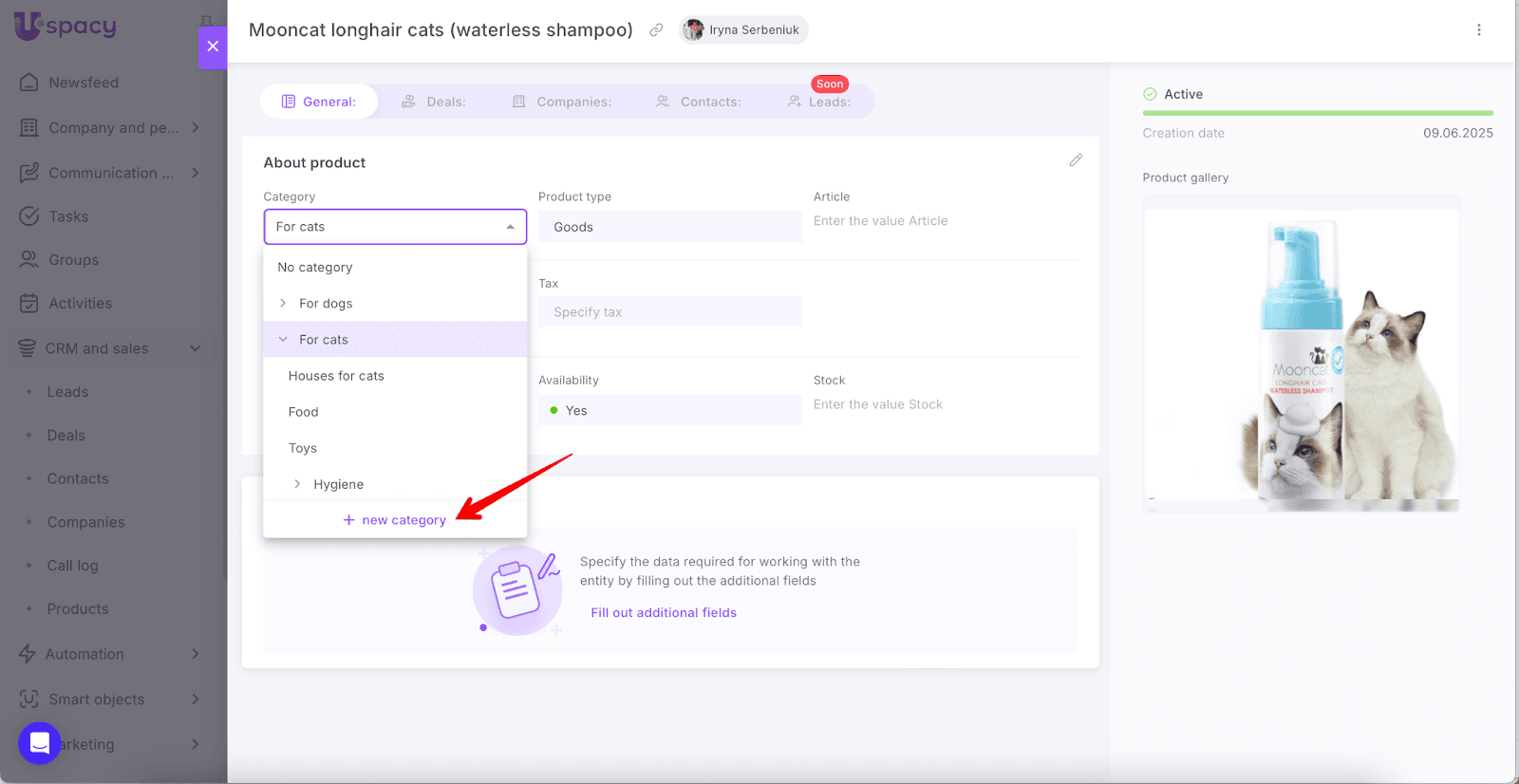
Task: Click Fill out additional fields link
Action: [663, 613]
